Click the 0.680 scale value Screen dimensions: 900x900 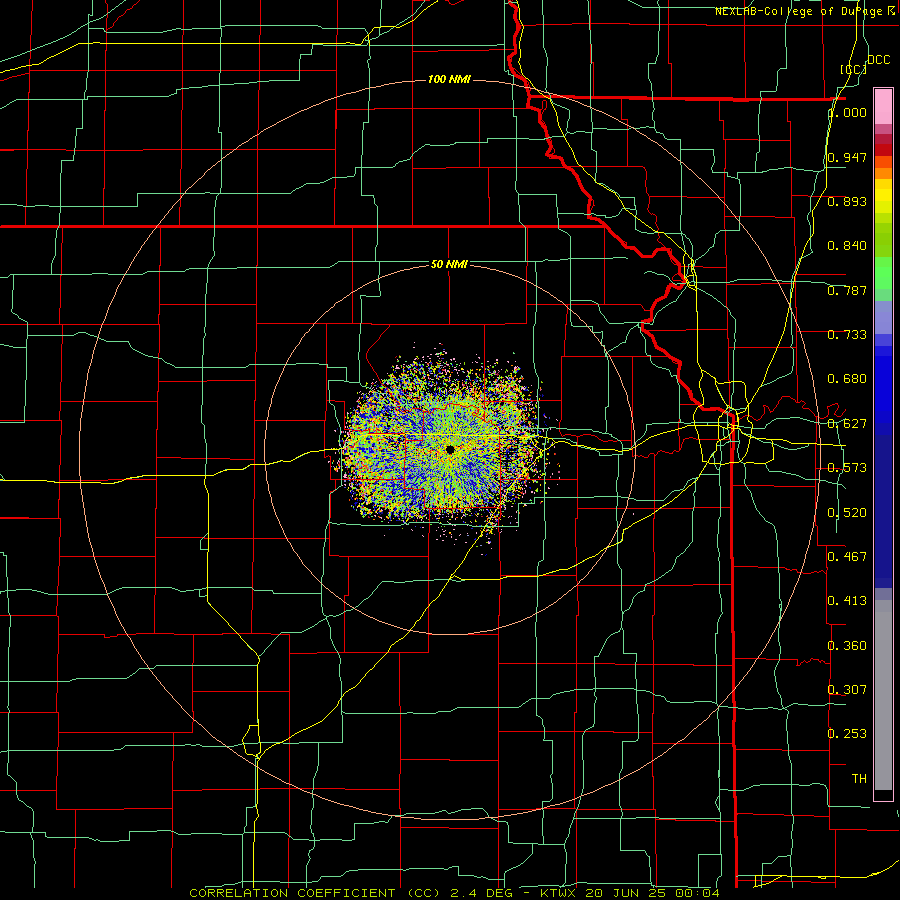[x=847, y=379]
